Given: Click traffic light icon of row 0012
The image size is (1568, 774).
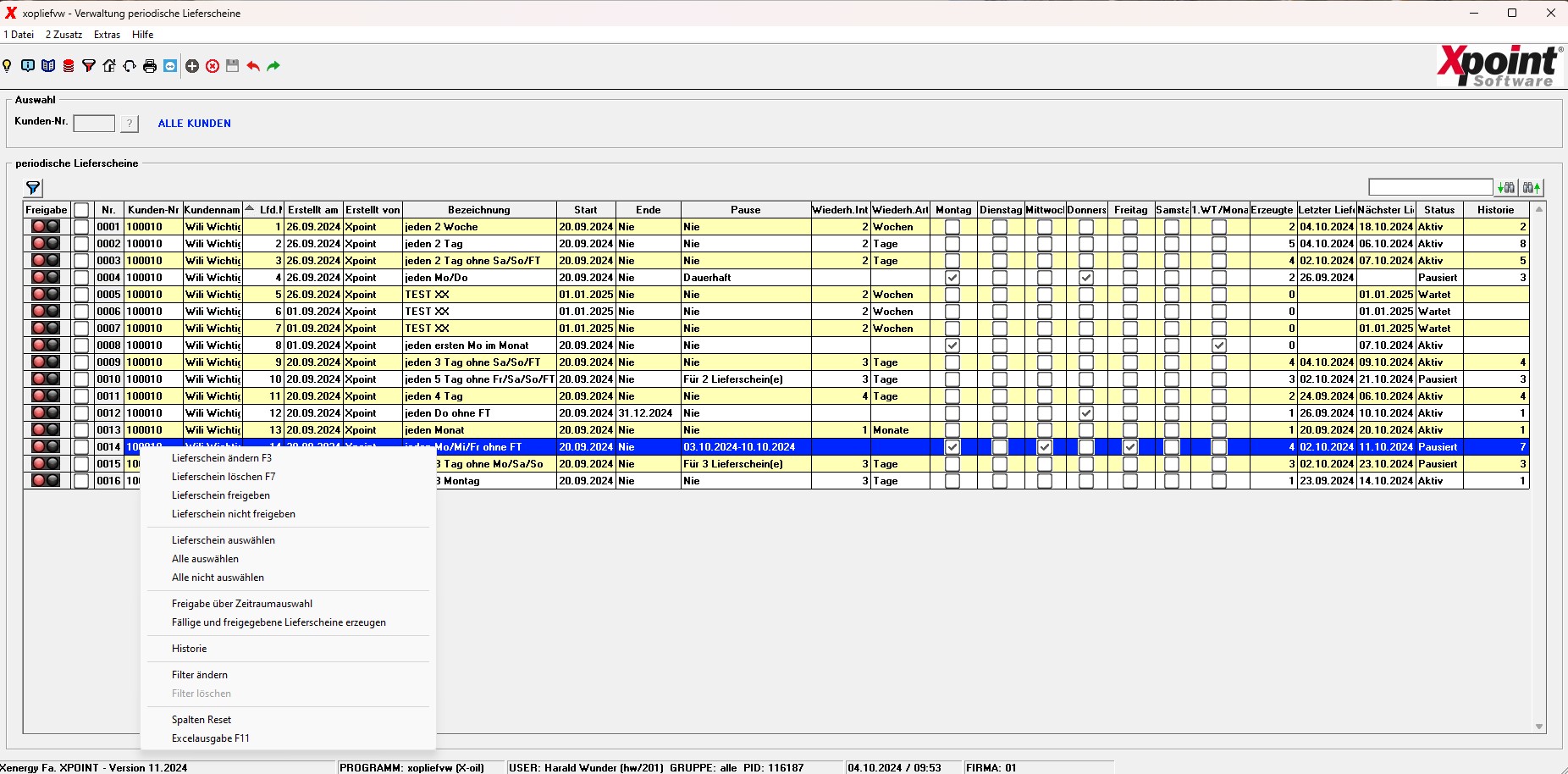Looking at the screenshot, I should [46, 412].
